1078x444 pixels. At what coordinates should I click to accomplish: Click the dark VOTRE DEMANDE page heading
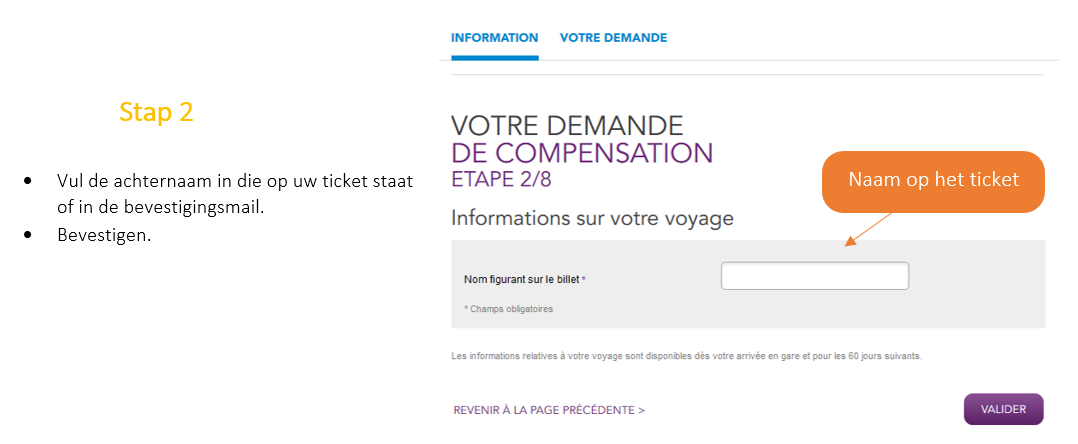click(x=567, y=126)
